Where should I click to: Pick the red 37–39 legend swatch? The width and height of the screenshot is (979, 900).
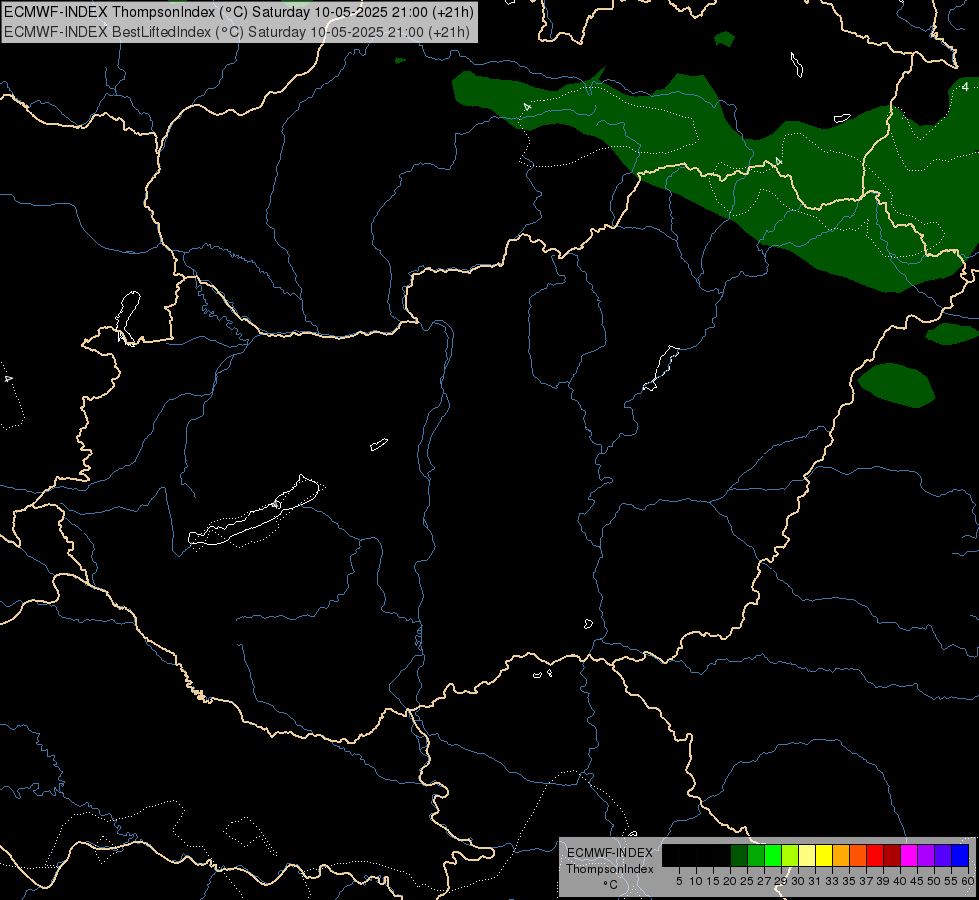[x=875, y=855]
